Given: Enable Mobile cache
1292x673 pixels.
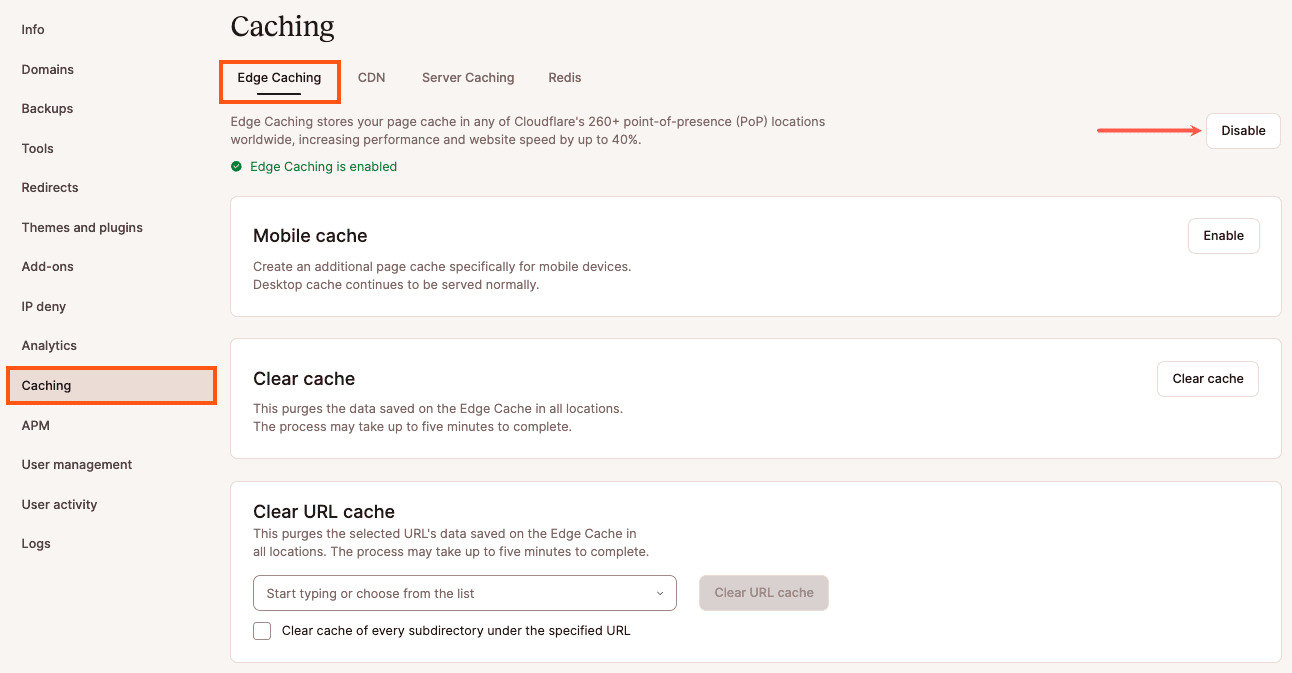Looking at the screenshot, I should 1223,235.
